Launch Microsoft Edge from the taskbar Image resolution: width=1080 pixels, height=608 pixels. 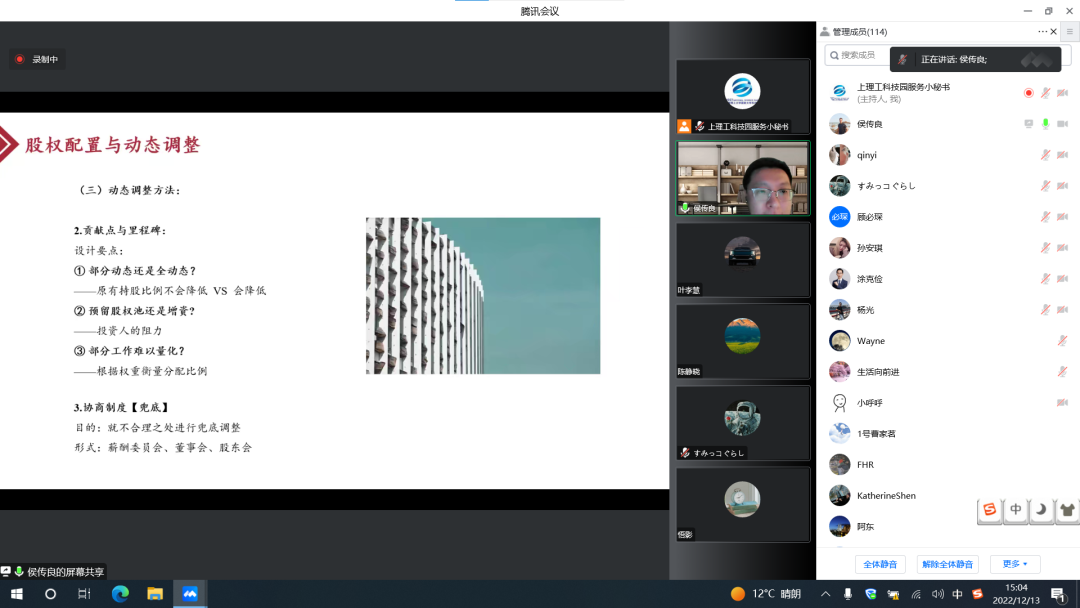tap(120, 594)
